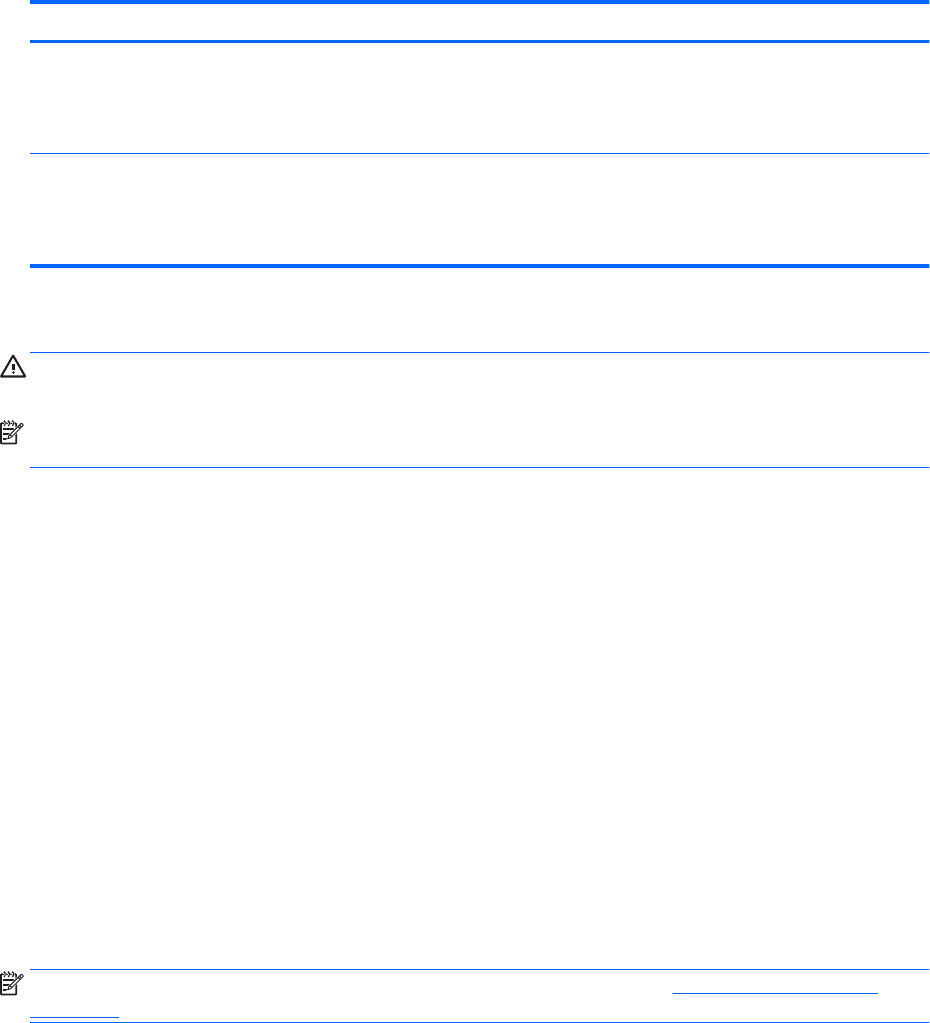The height and width of the screenshot is (1023, 930).
Task: Click the wrapped link text on the last line
Action: [74, 1014]
